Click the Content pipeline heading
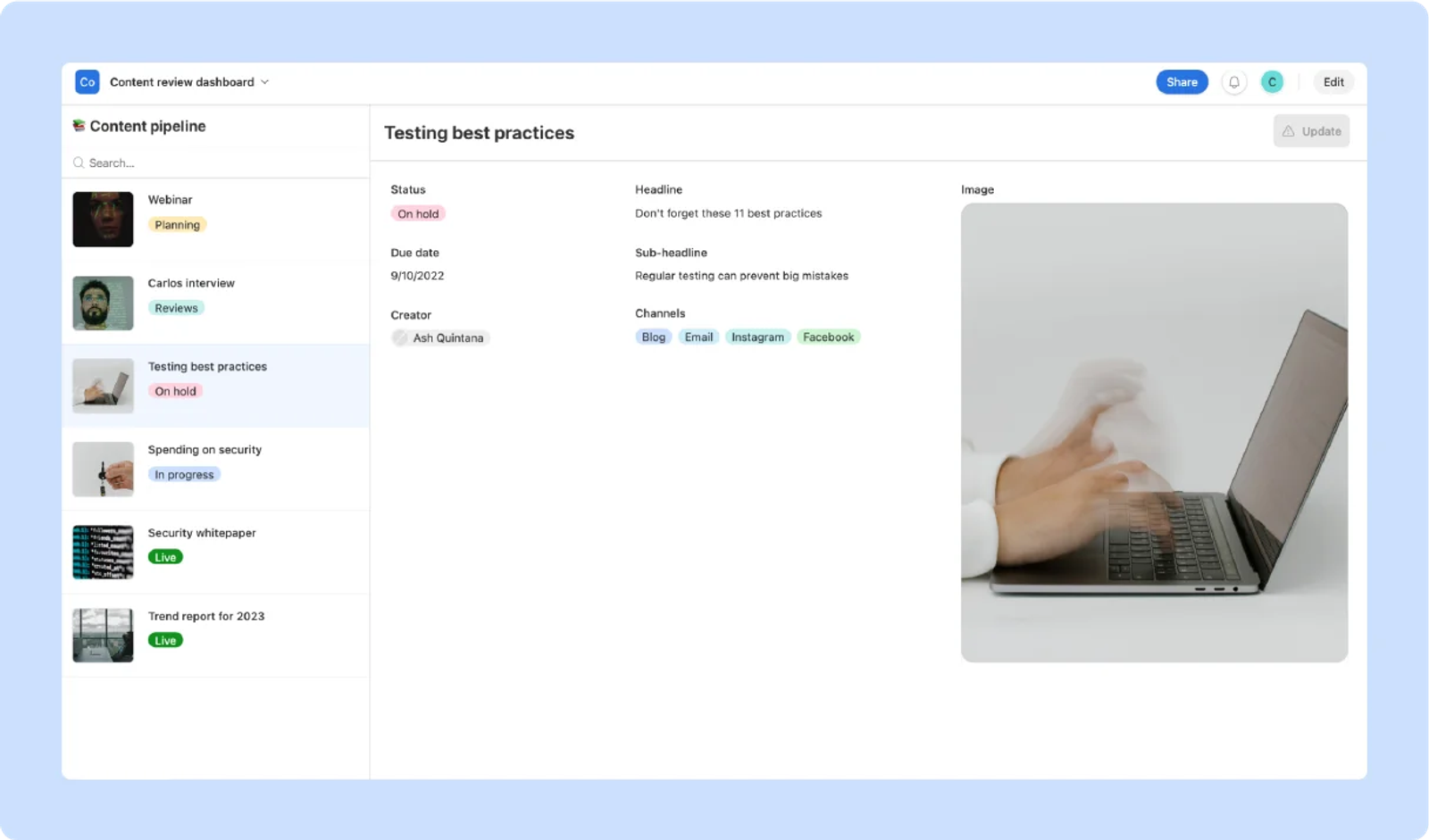1429x840 pixels. click(x=147, y=126)
